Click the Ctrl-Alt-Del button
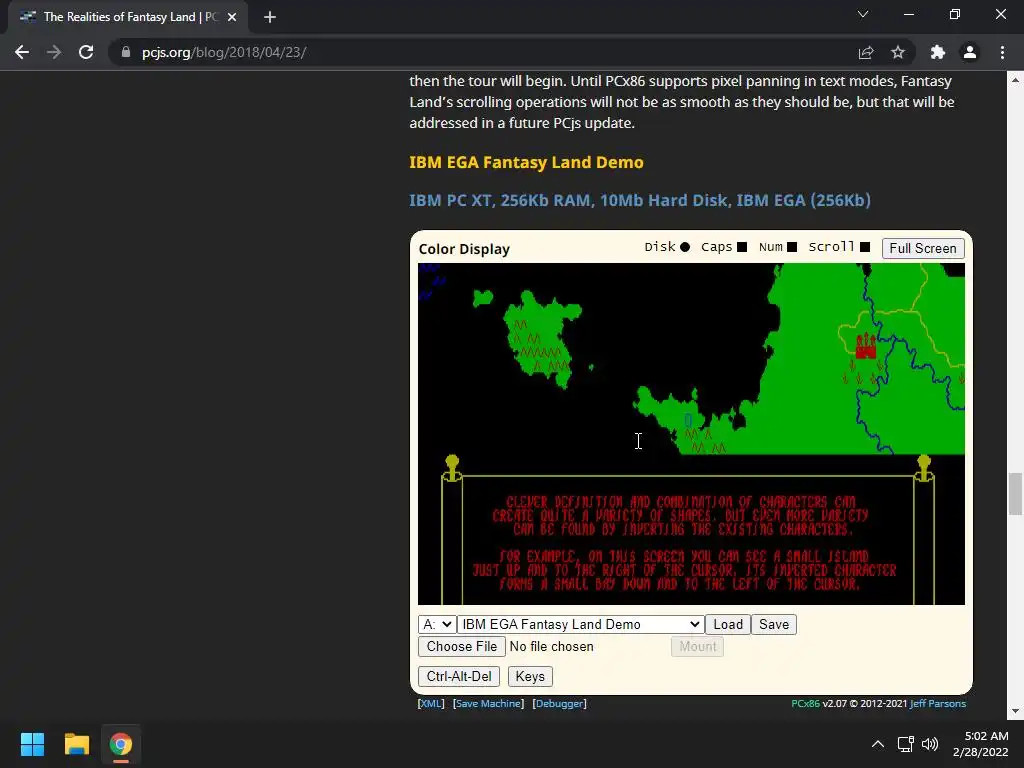The height and width of the screenshot is (768, 1024). [x=459, y=676]
